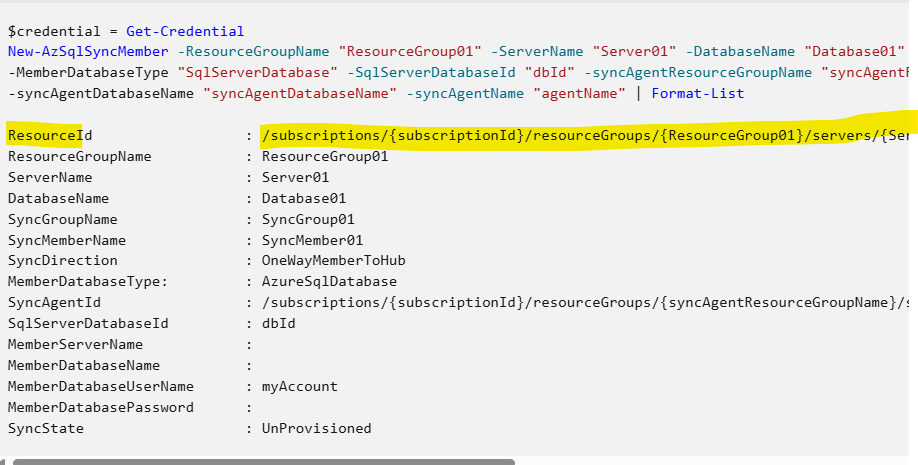Click the "SyncAgentId" label
The image size is (918, 465).
pos(54,303)
